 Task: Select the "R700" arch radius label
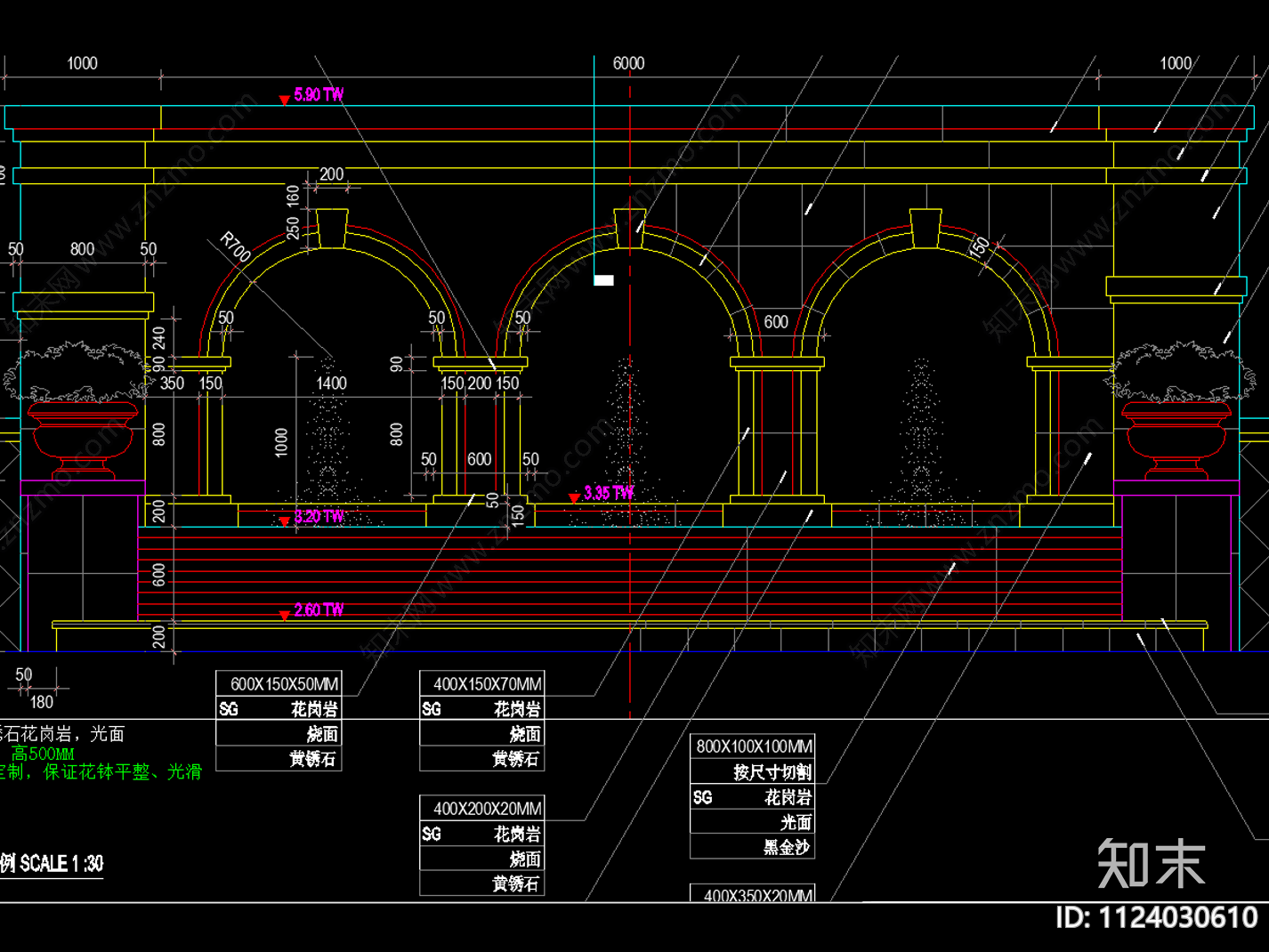[x=236, y=246]
